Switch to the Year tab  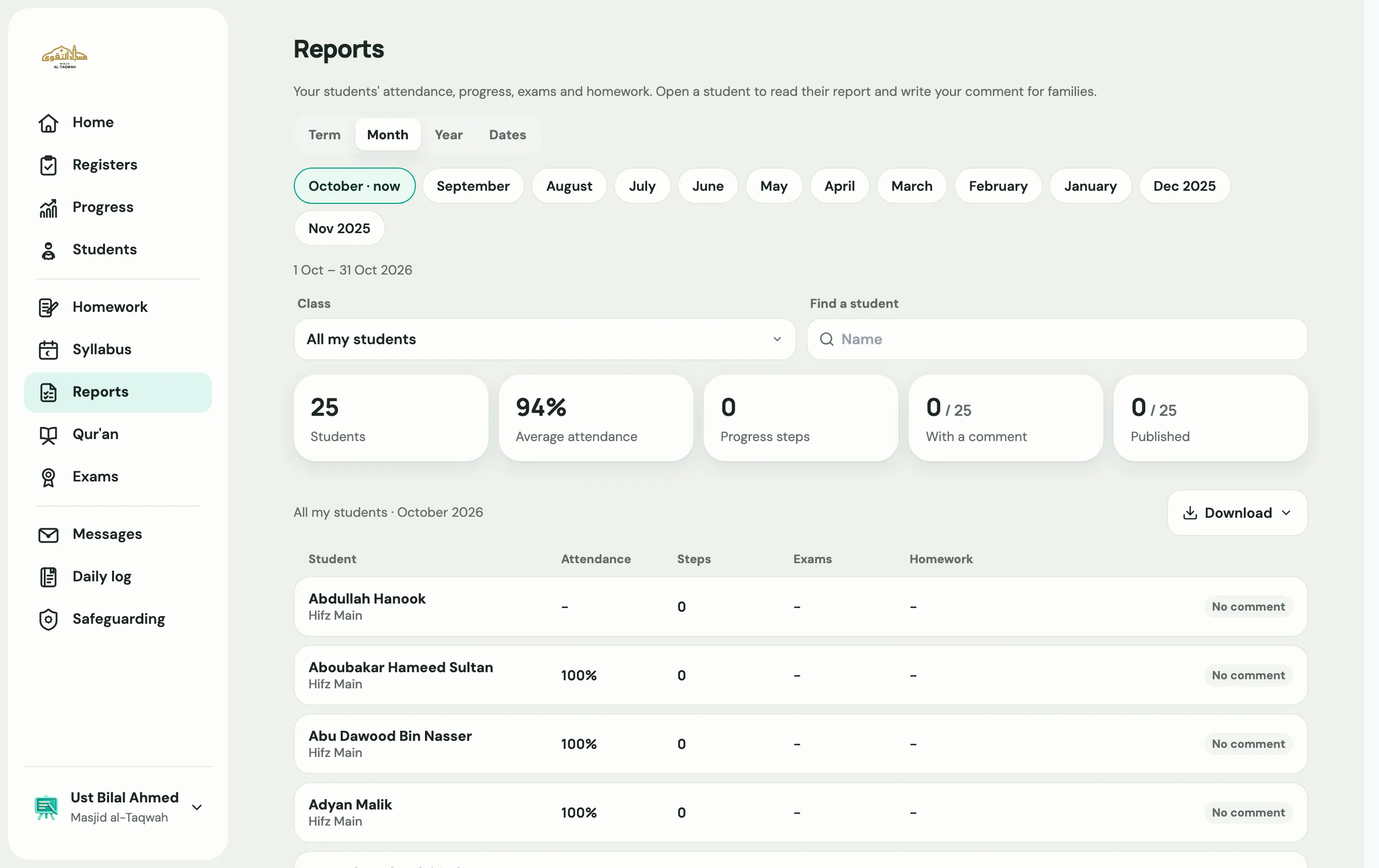448,135
